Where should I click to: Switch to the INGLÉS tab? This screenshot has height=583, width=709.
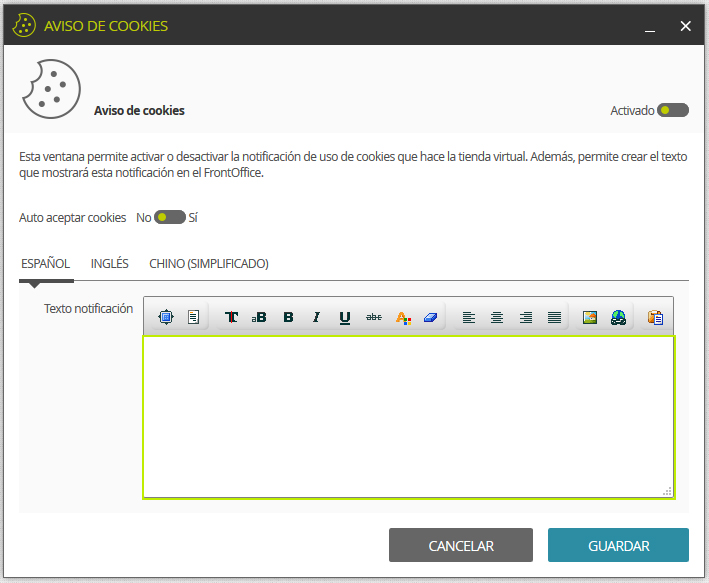pos(109,264)
